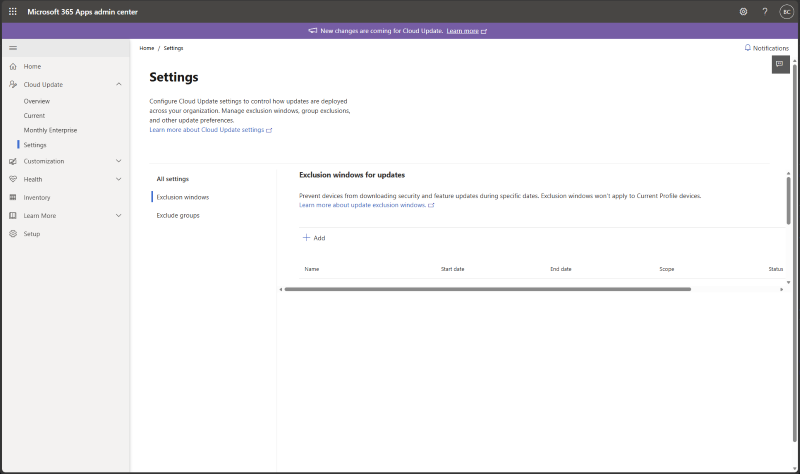Image resolution: width=800 pixels, height=474 pixels.
Task: Open Current under Cloud Update
Action: click(x=34, y=116)
